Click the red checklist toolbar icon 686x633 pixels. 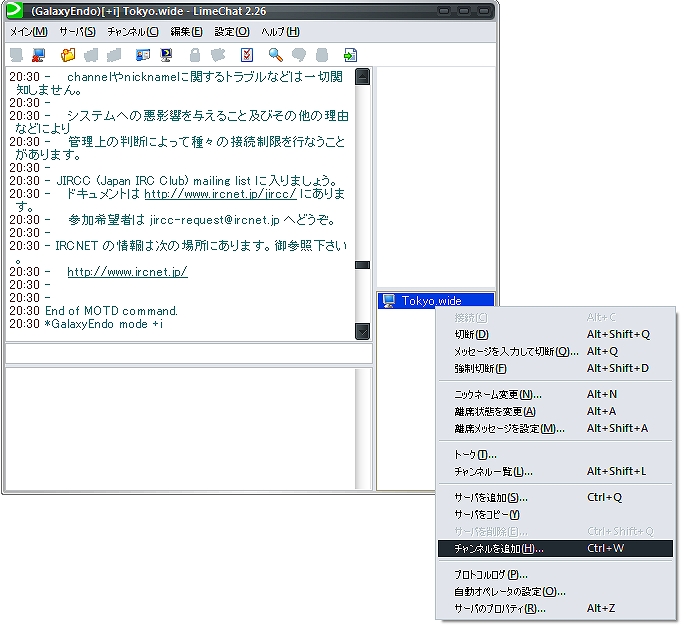[247, 55]
